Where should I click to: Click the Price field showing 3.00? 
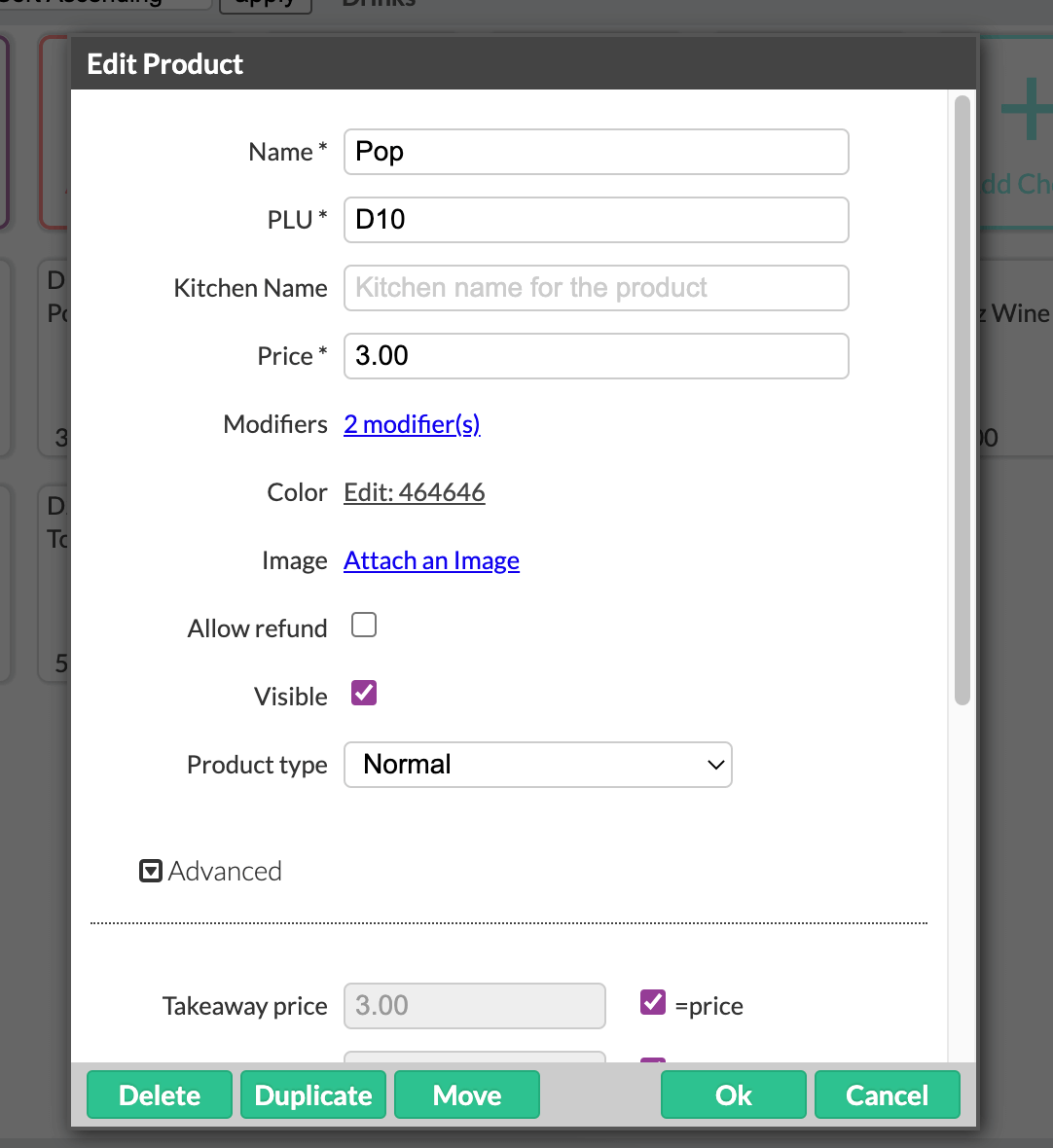pos(597,356)
